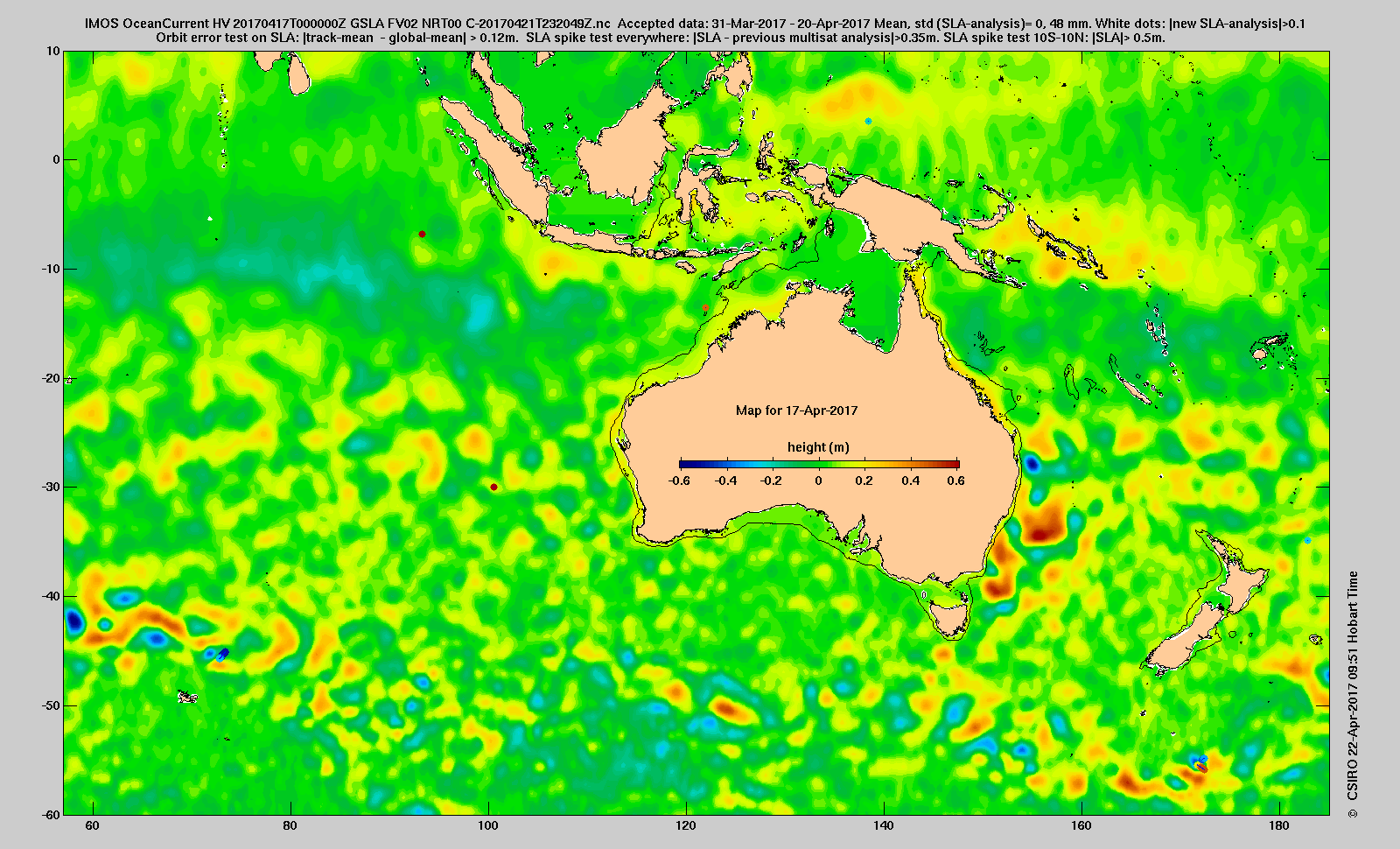Click the longitude axis label 140
This screenshot has width=1400, height=849.
click(x=883, y=826)
